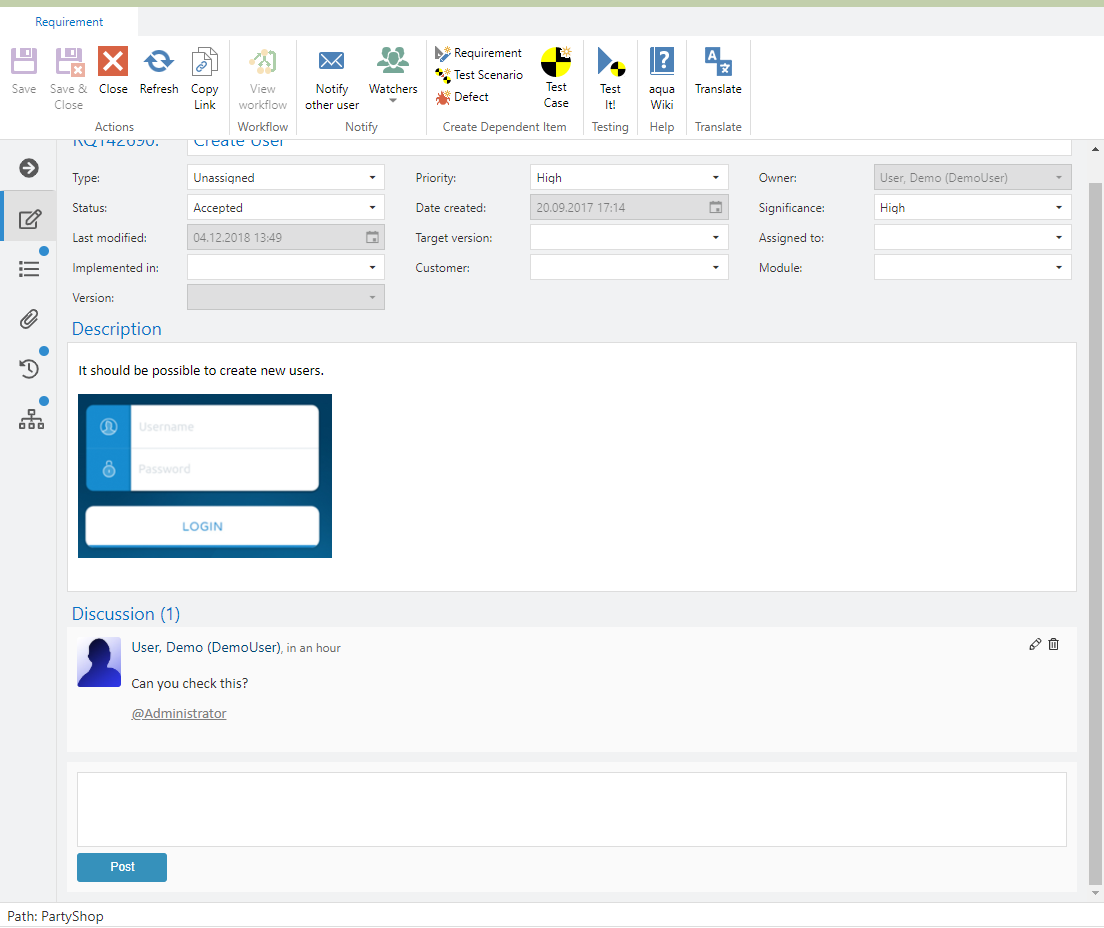
Task: Expand the Assigned to dropdown
Action: tap(972, 238)
